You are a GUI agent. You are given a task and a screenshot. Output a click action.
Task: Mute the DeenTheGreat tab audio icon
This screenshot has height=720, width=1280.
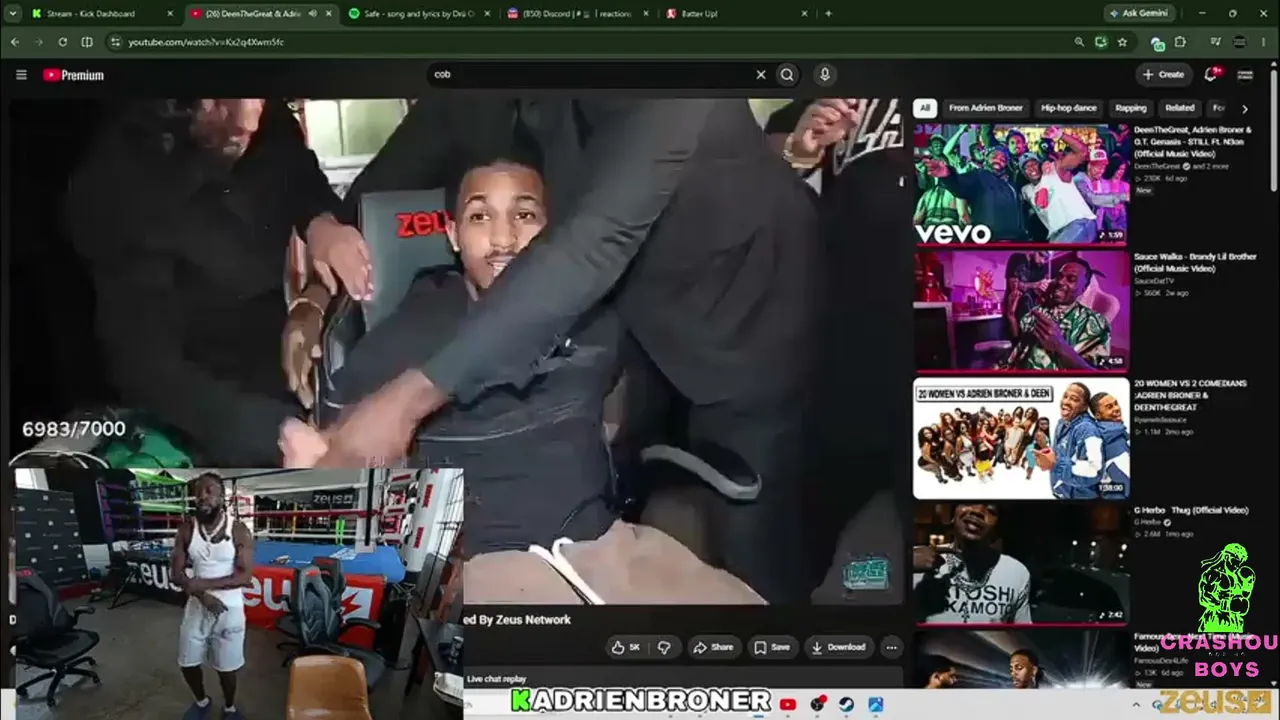(313, 14)
